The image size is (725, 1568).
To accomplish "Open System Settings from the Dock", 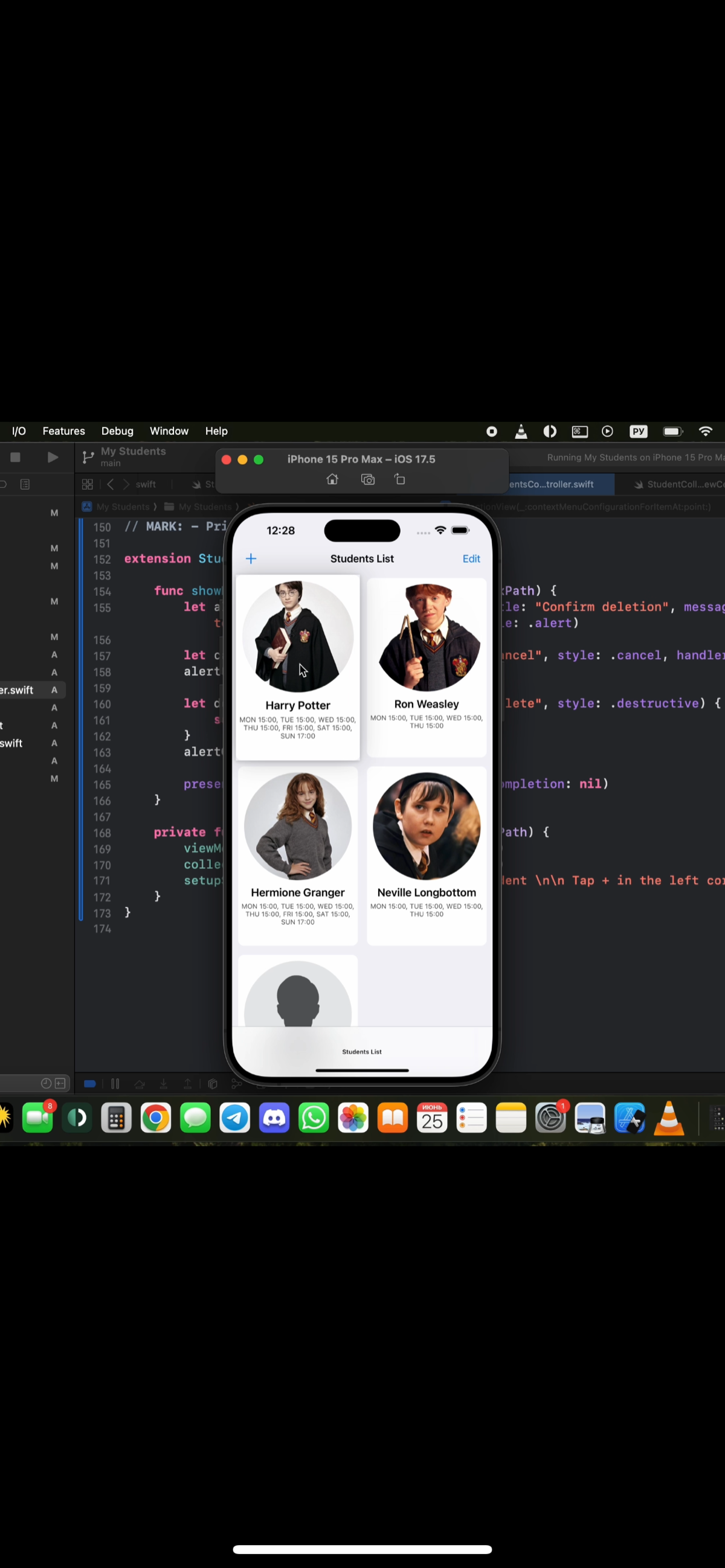I will pyautogui.click(x=551, y=1117).
